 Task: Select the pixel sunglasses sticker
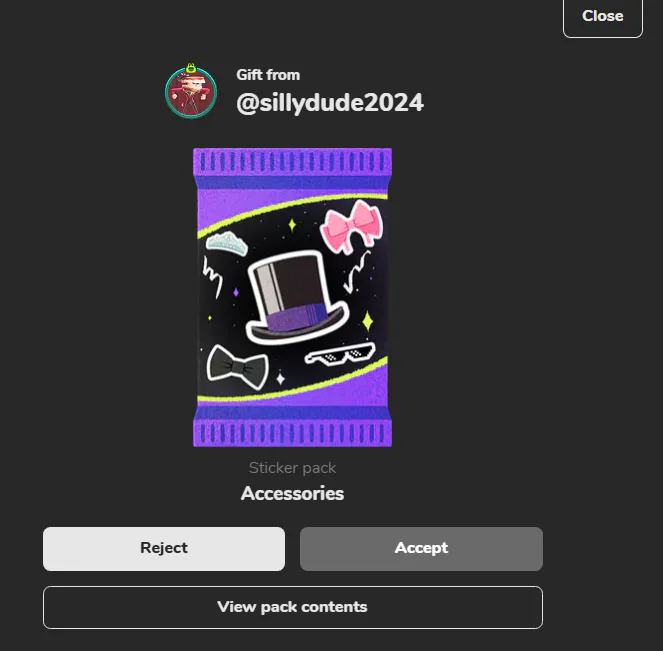pyautogui.click(x=340, y=355)
